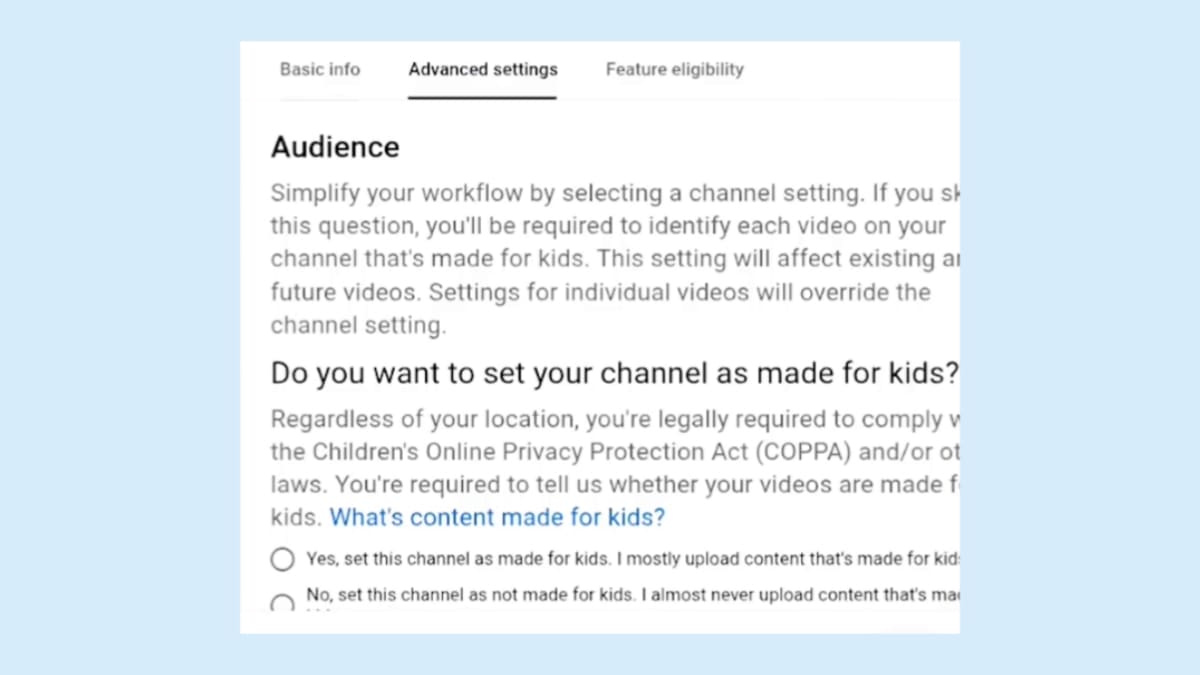1200x675 pixels.
Task: Click the Audience section heading
Action: pyautogui.click(x=335, y=146)
